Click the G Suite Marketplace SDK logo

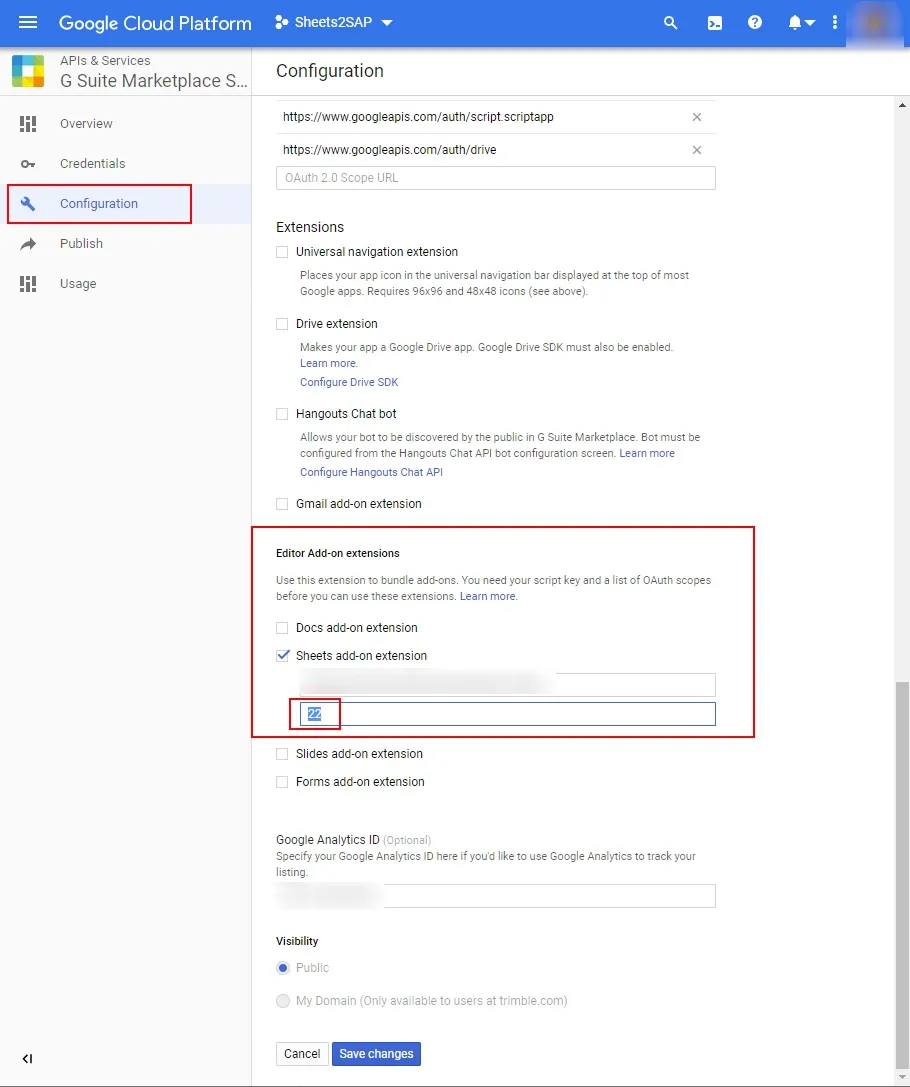[x=28, y=71]
